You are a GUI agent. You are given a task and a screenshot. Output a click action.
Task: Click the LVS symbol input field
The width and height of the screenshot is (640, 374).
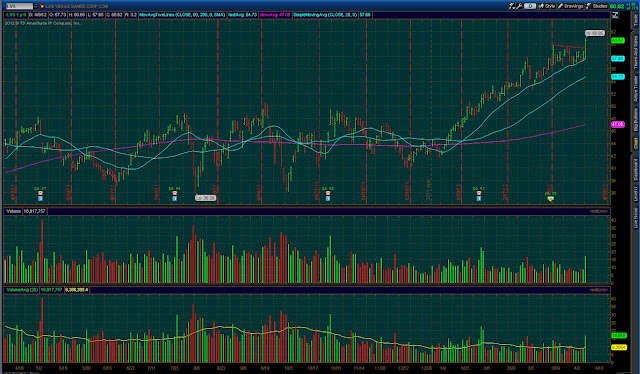[19, 6]
